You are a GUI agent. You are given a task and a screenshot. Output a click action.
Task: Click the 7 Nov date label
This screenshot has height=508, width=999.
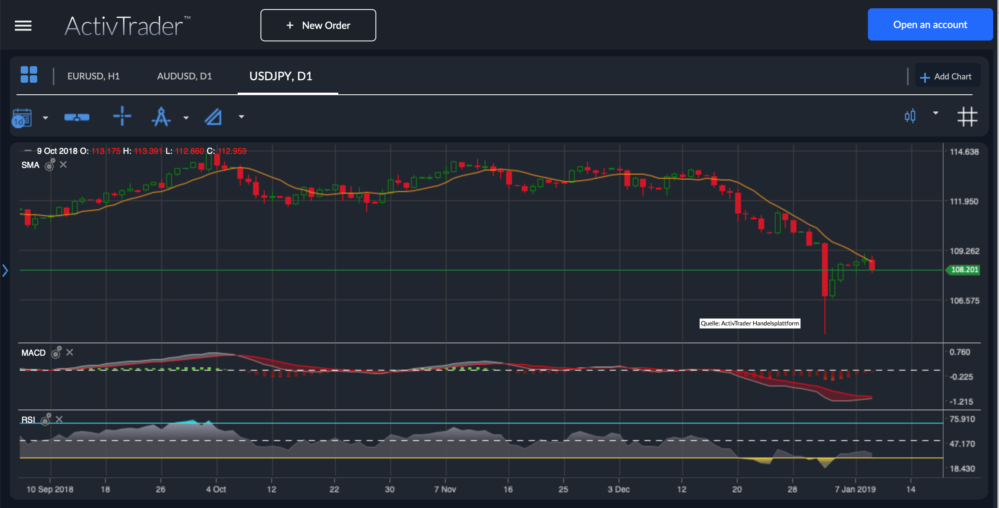click(445, 490)
